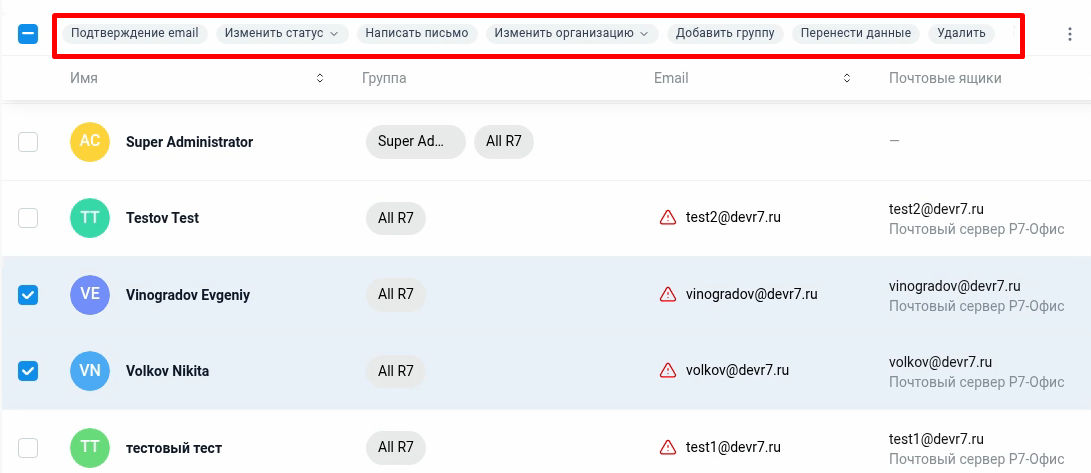Click email test1@devr7.ru in Email column

733,447
